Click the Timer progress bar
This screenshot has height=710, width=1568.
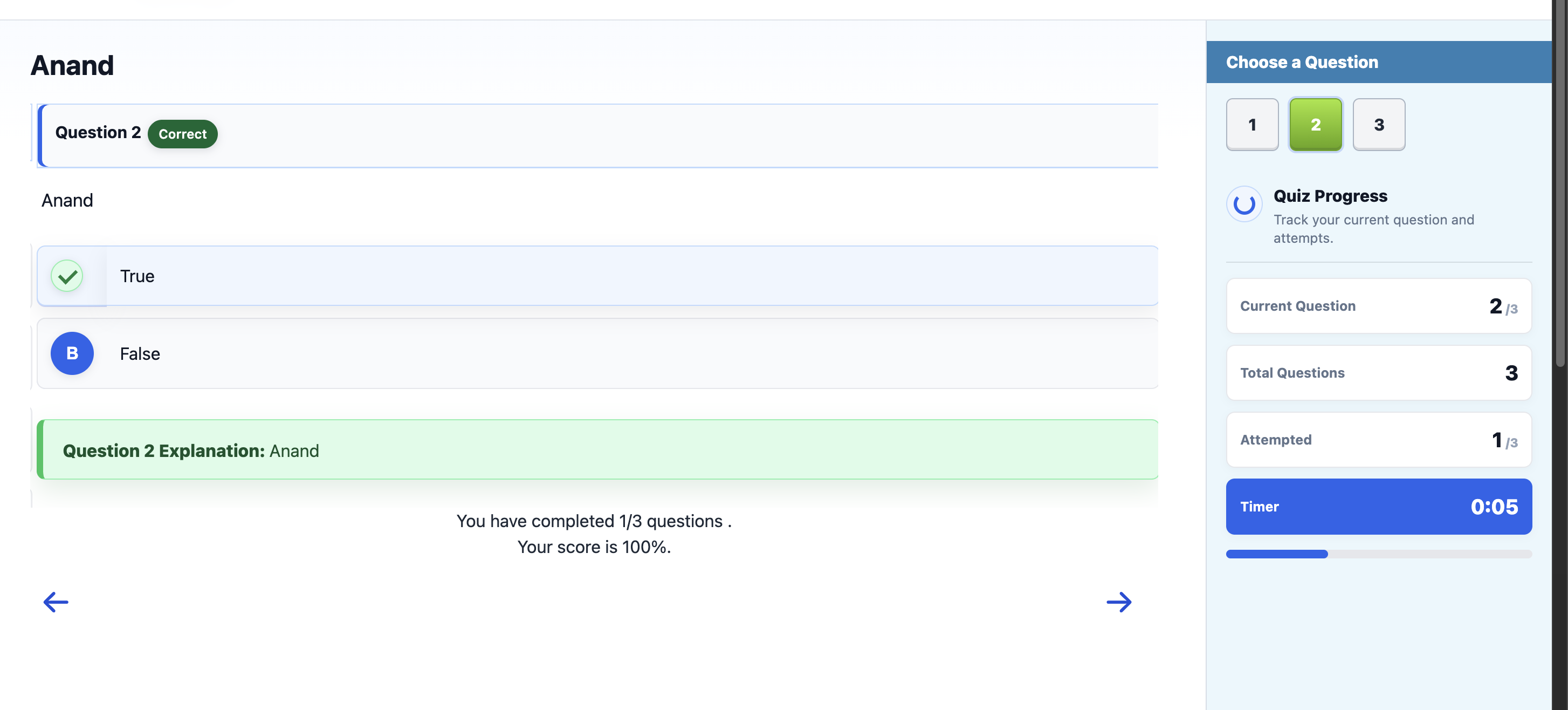1379,554
